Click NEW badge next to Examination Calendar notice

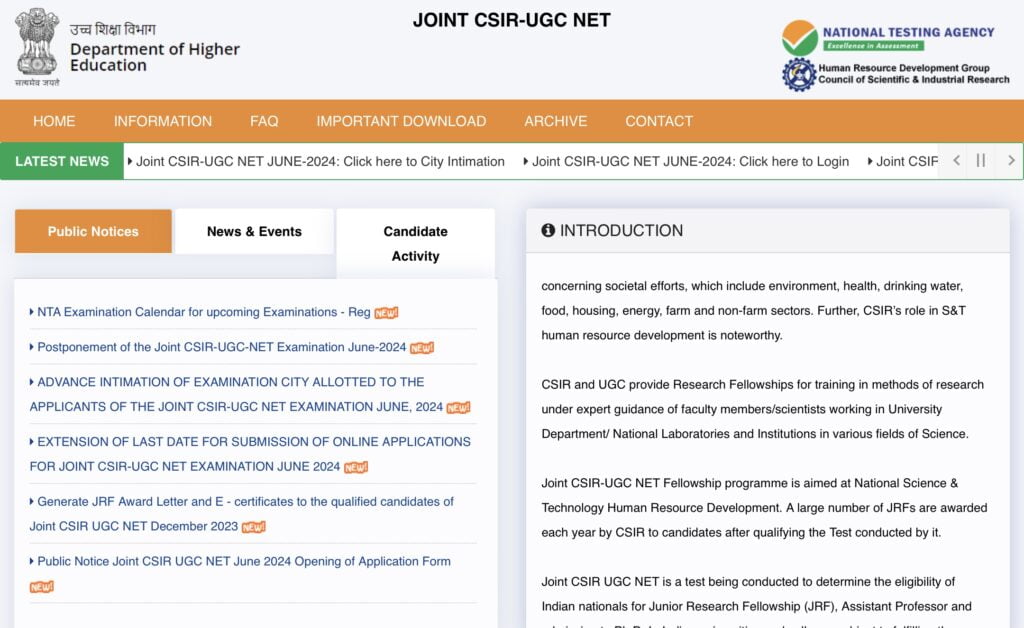[x=386, y=313]
